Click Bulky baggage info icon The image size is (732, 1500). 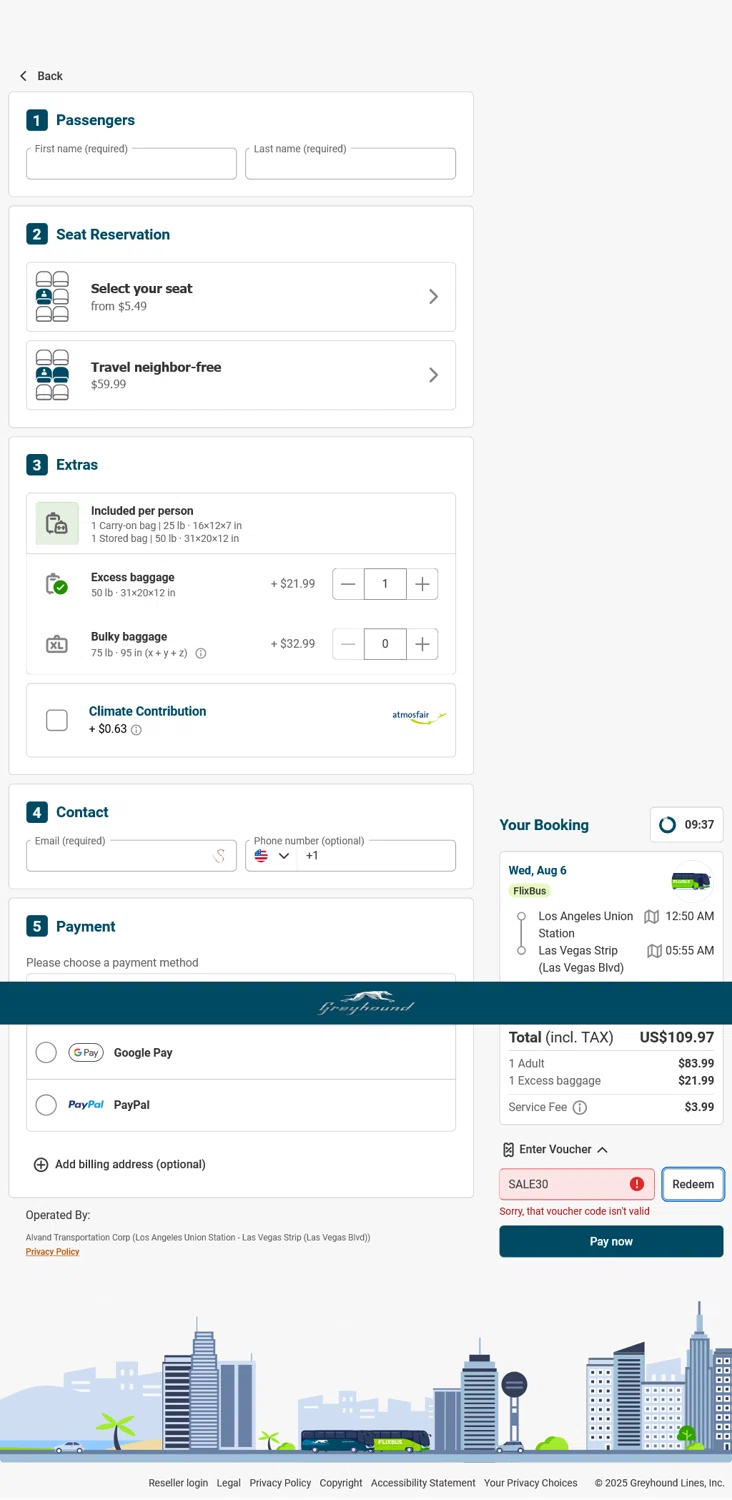tap(201, 653)
